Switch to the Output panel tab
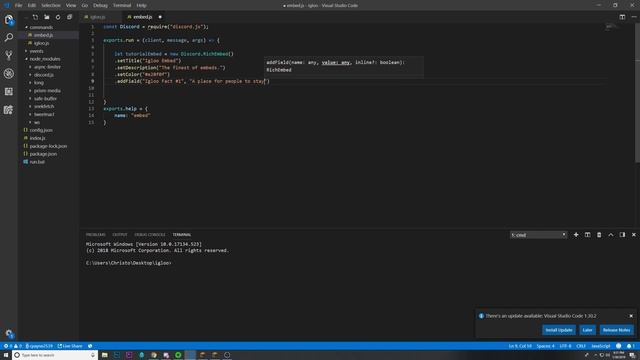Viewport: 640px width, 360px height. (120, 235)
